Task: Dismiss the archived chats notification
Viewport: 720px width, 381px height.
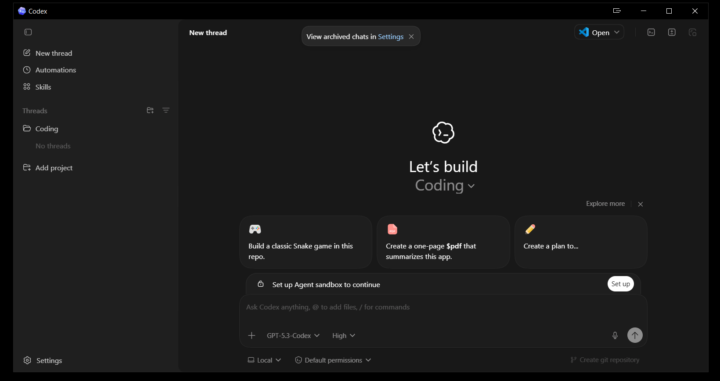Action: coord(411,37)
